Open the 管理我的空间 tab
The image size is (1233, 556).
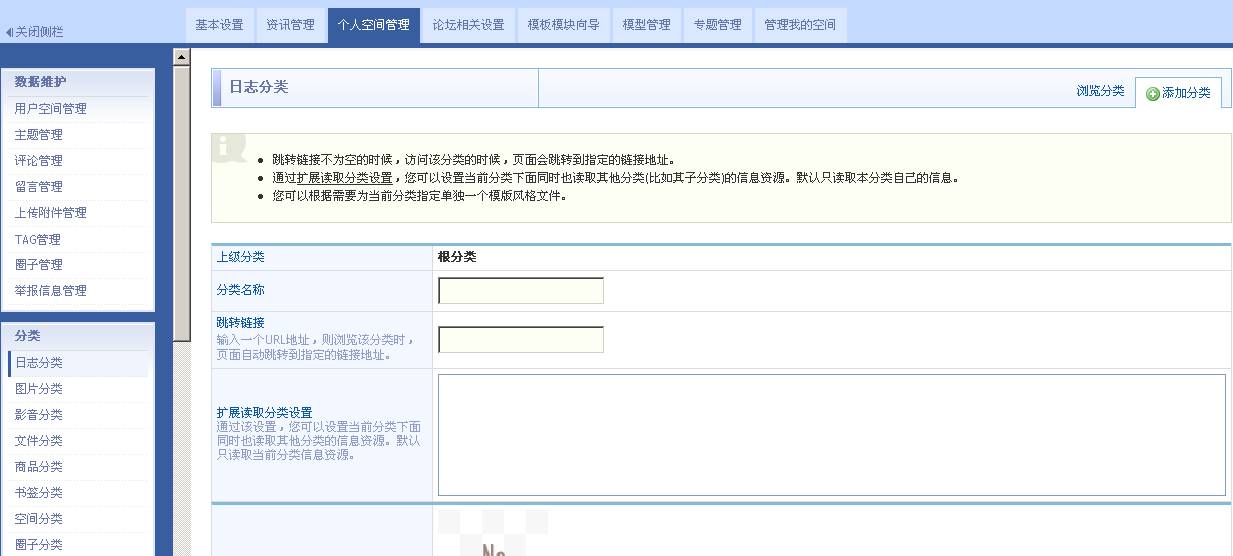click(800, 25)
